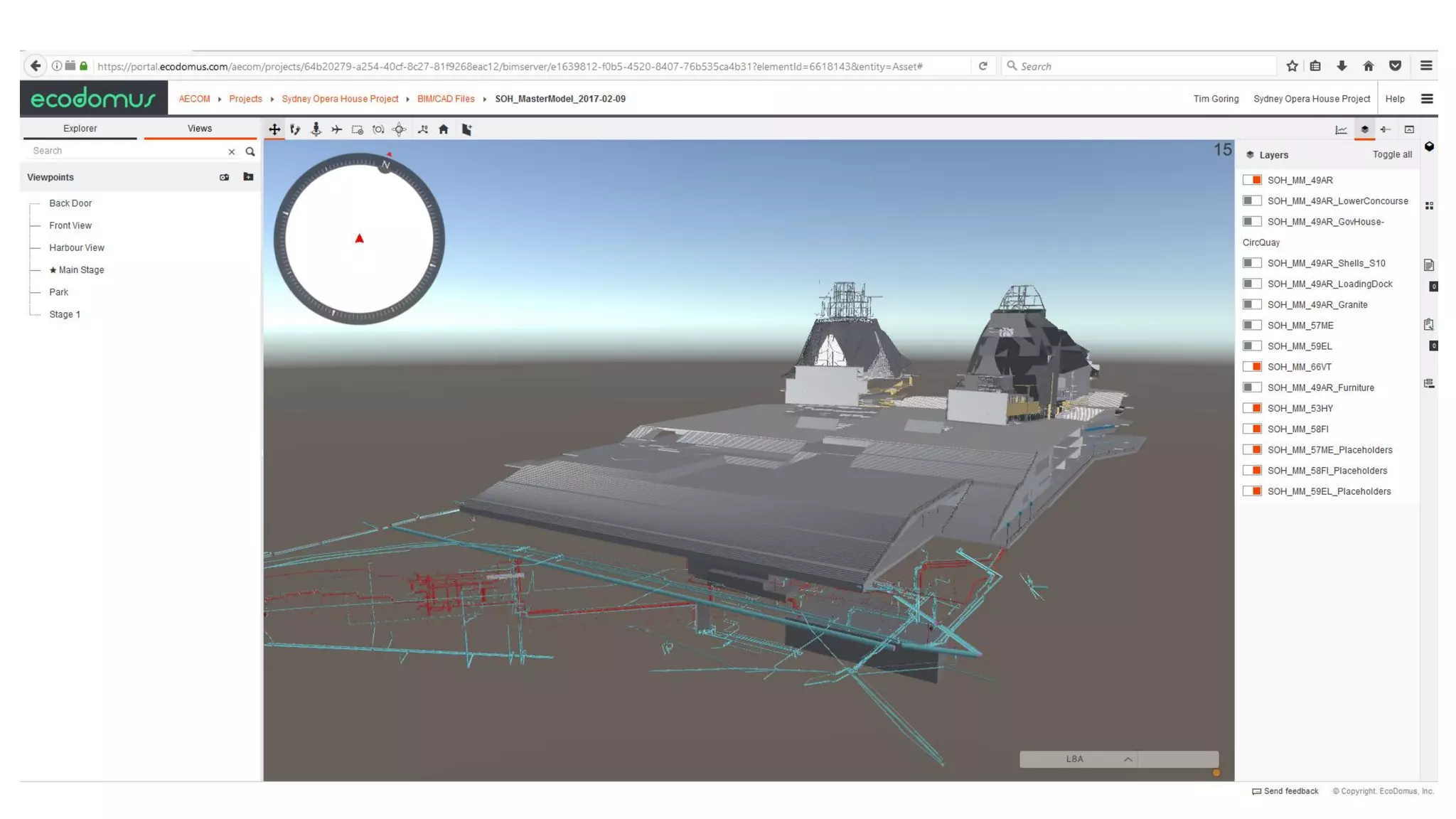Image resolution: width=1456 pixels, height=819 pixels.
Task: Click Toggle all in Layers panel
Action: pos(1392,154)
